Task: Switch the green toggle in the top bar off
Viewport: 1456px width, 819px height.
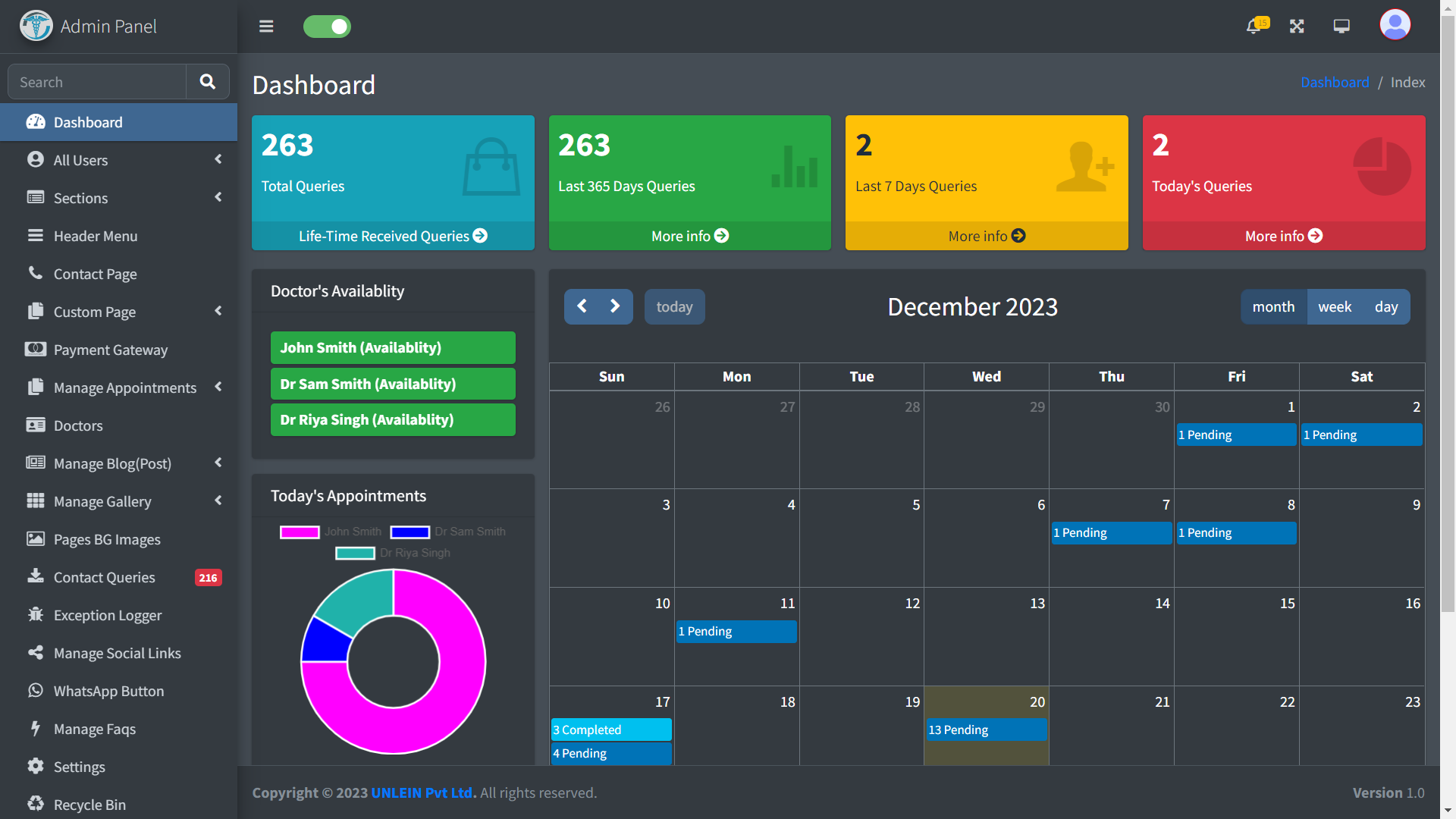Action: pyautogui.click(x=327, y=27)
